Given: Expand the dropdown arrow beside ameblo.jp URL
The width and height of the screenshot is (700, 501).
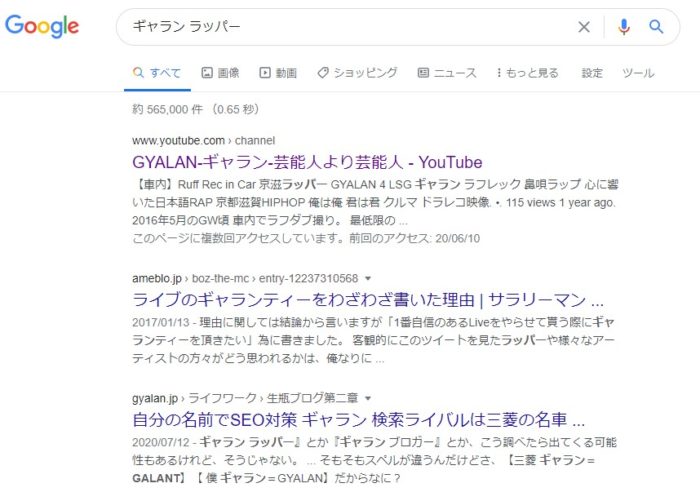Looking at the screenshot, I should 368,278.
